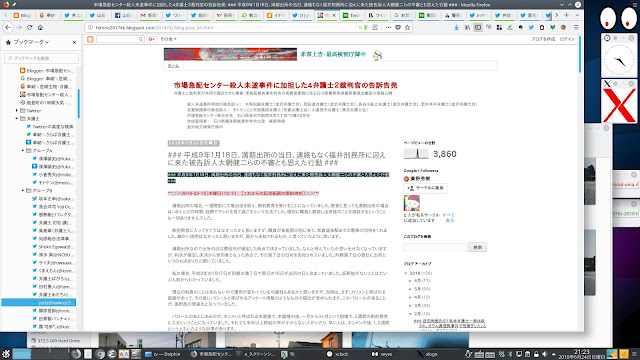The width and height of the screenshot is (640, 360).
Task: Switch to the Blog tab with Blogger icon
Action: (x=23, y=15)
